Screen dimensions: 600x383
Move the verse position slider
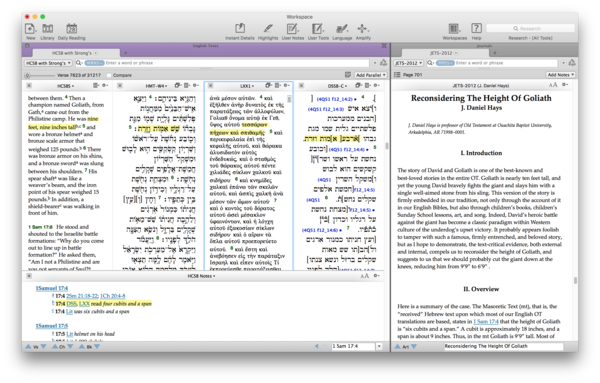click(x=28, y=75)
